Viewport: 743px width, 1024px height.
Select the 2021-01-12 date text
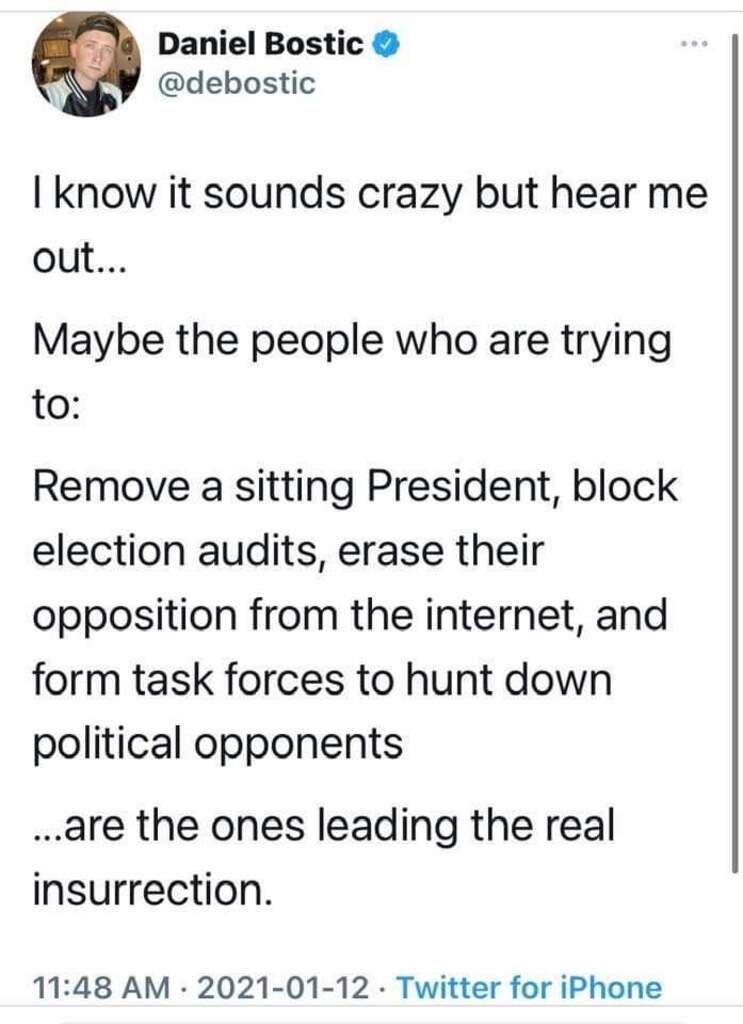tap(282, 987)
